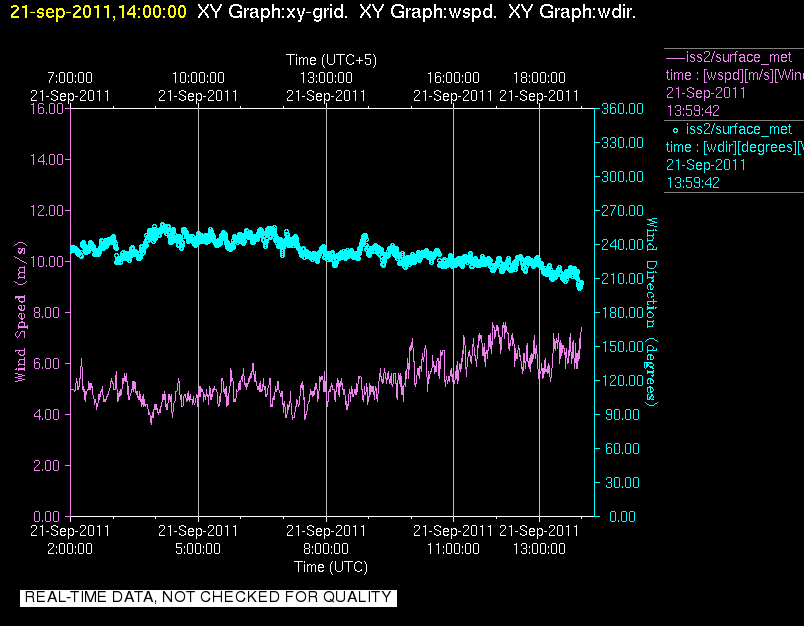Select the 'XY Graph:xy-grid.' title label
Image resolution: width=804 pixels, height=626 pixels.
(272, 12)
